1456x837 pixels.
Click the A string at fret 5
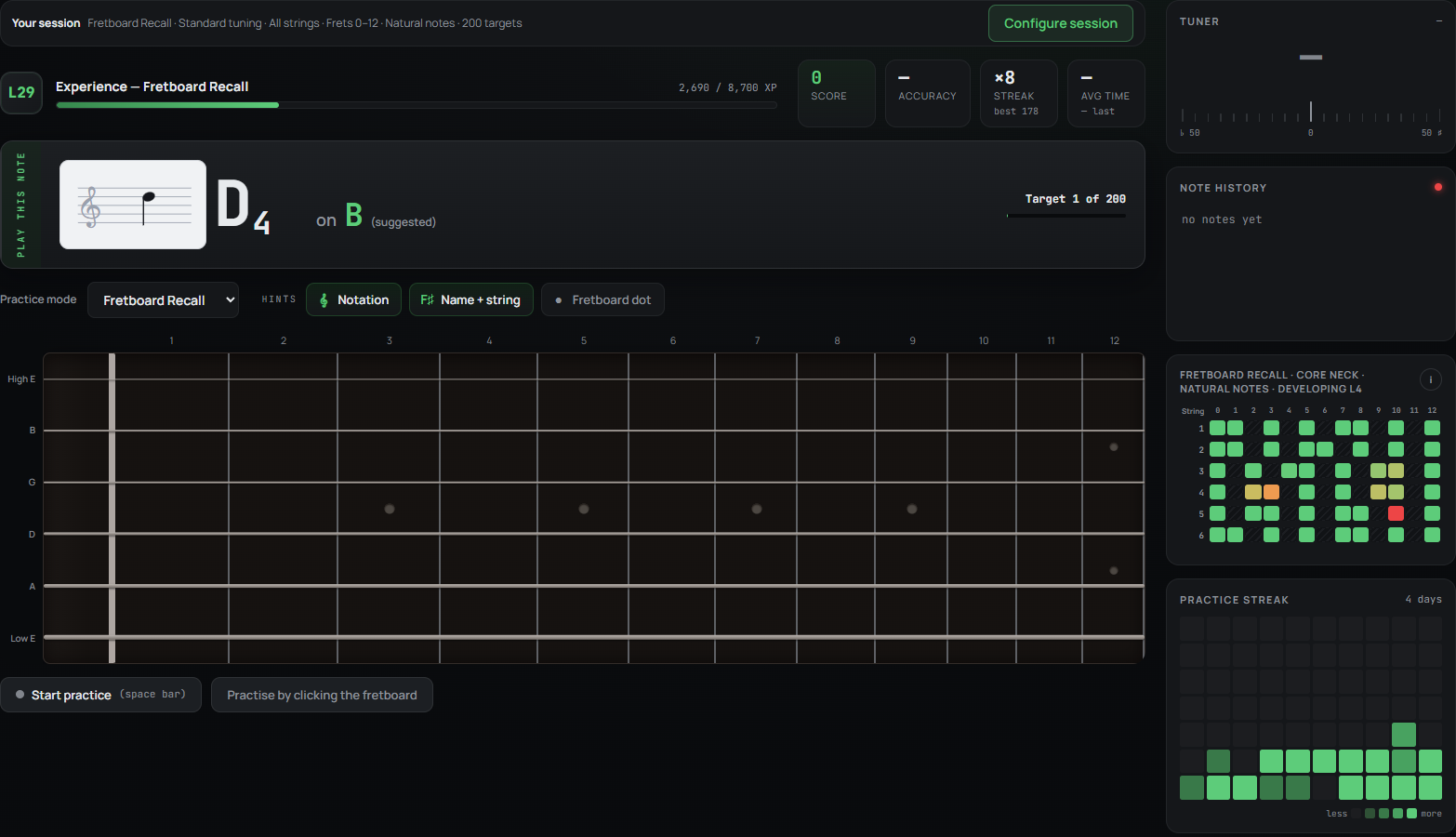click(x=583, y=586)
